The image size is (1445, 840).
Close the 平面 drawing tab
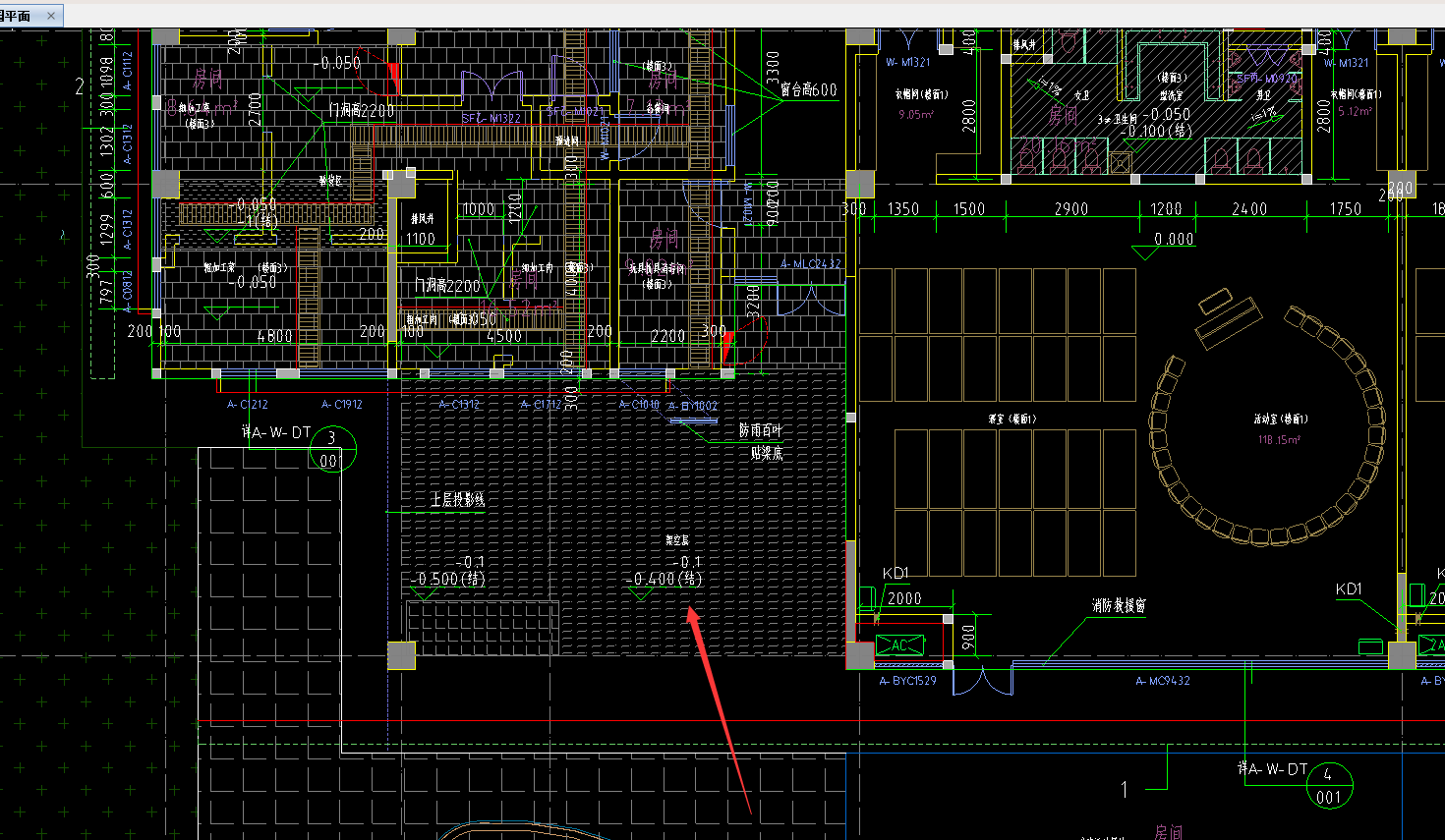coord(51,15)
